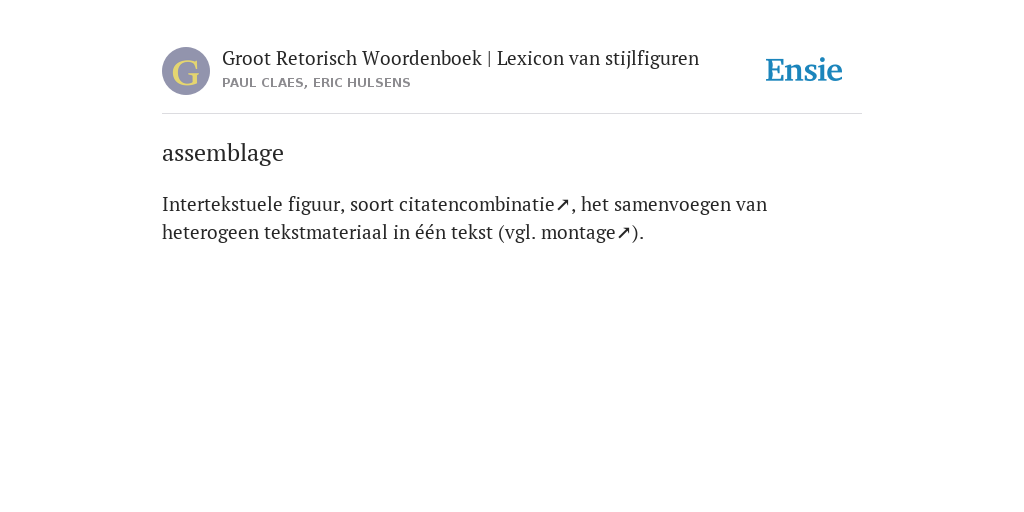Click the round G avatar icon
Screen dimensions: 1024x512
coord(186,71)
